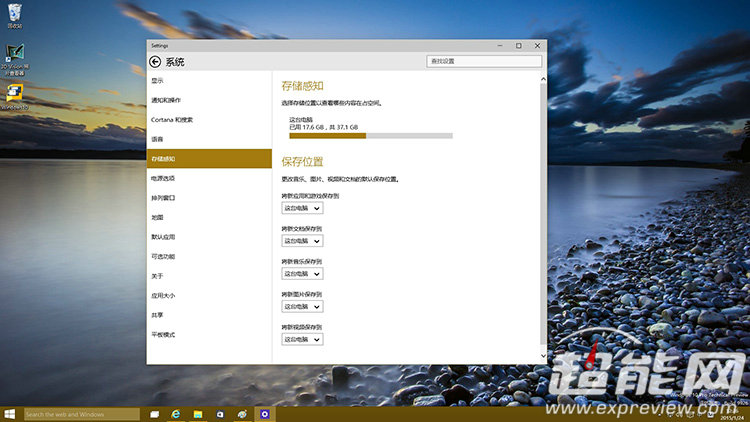Open the Store app on the taskbar
The height and width of the screenshot is (422, 750).
[220, 413]
